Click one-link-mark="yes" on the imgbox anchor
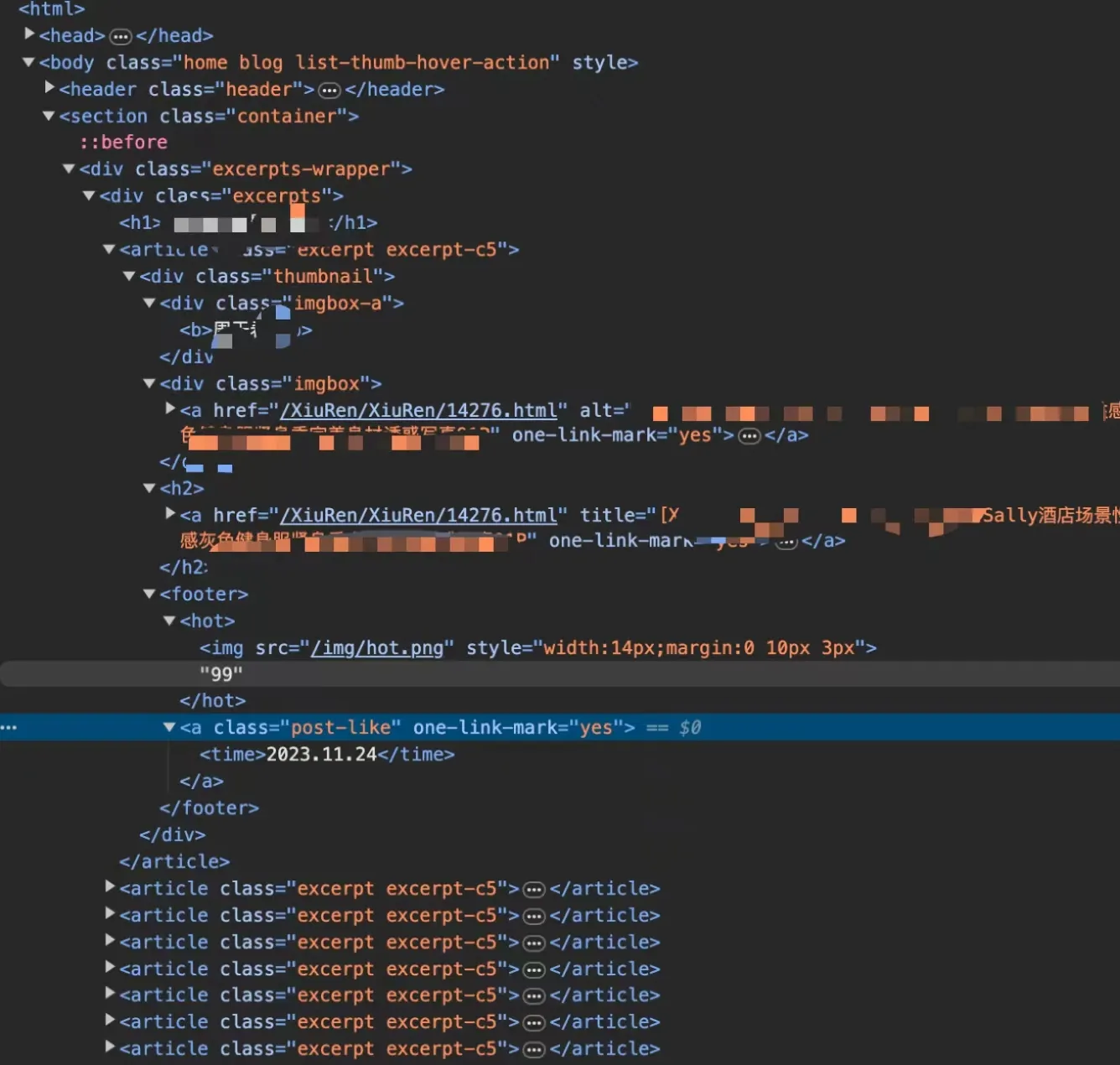Image resolution: width=1120 pixels, height=1065 pixels. (618, 434)
